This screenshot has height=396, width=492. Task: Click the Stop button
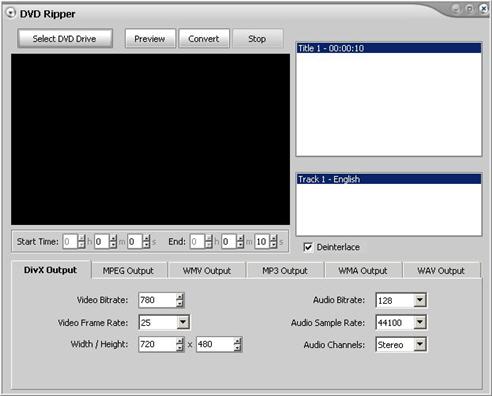[x=257, y=39]
